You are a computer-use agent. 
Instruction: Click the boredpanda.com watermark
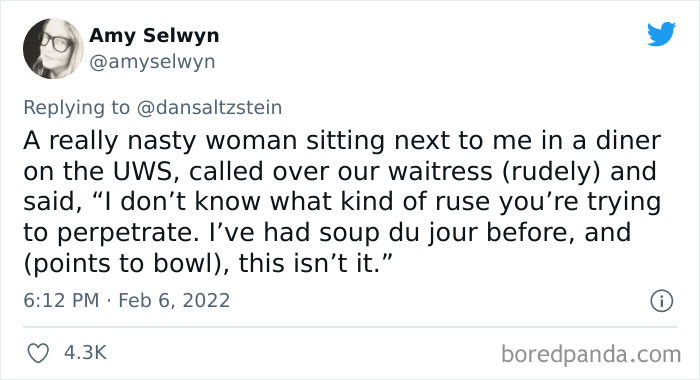coord(591,355)
